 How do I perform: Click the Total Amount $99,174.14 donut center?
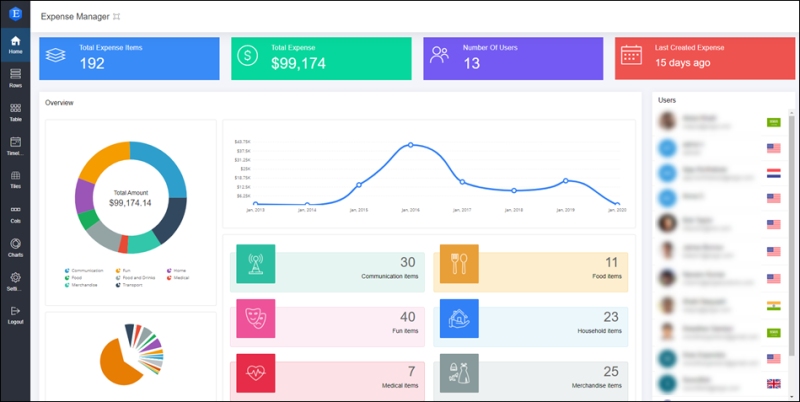tap(130, 198)
